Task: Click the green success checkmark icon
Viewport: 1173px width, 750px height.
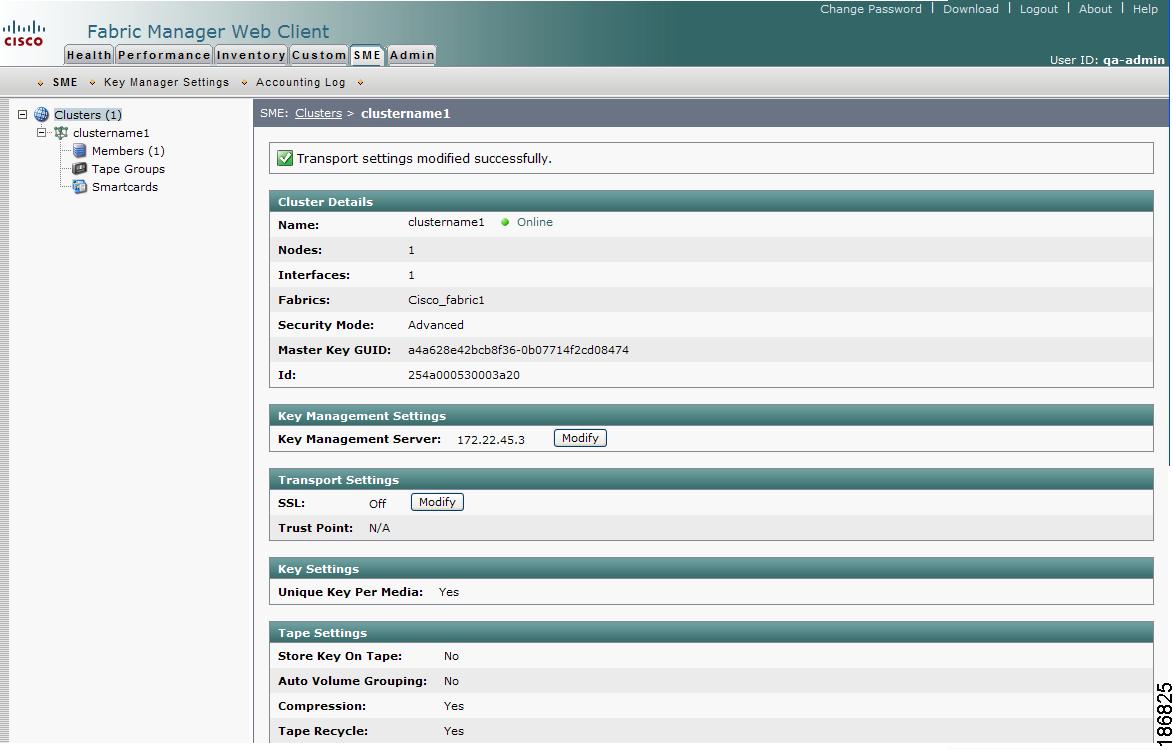Action: pyautogui.click(x=285, y=158)
